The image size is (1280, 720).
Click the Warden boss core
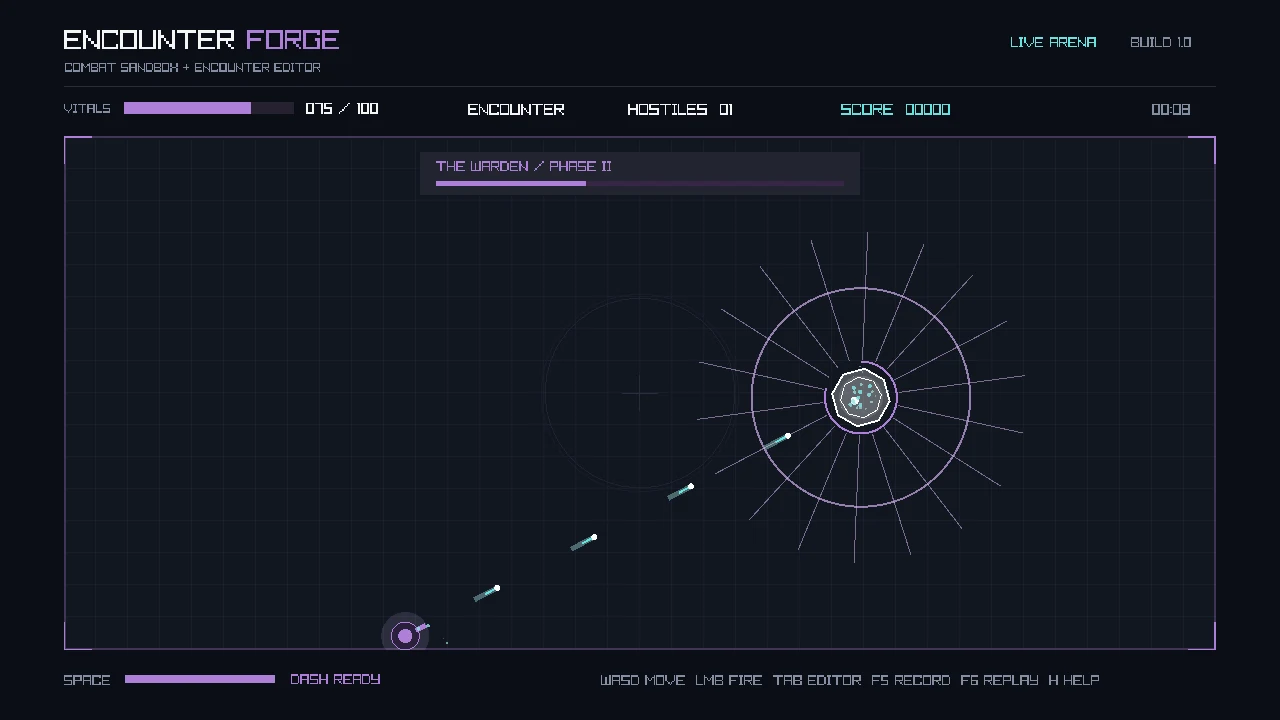pos(861,398)
